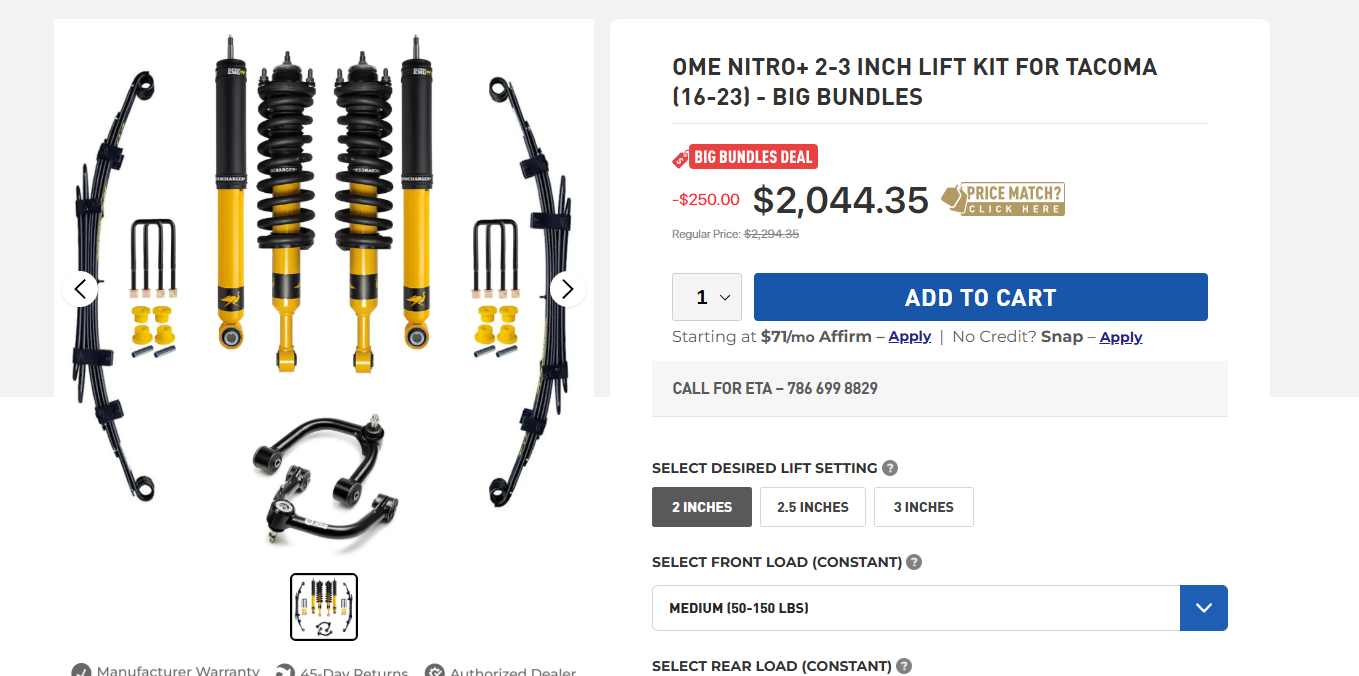
Task: Open help icon beside Select Rear Load
Action: coord(904,666)
